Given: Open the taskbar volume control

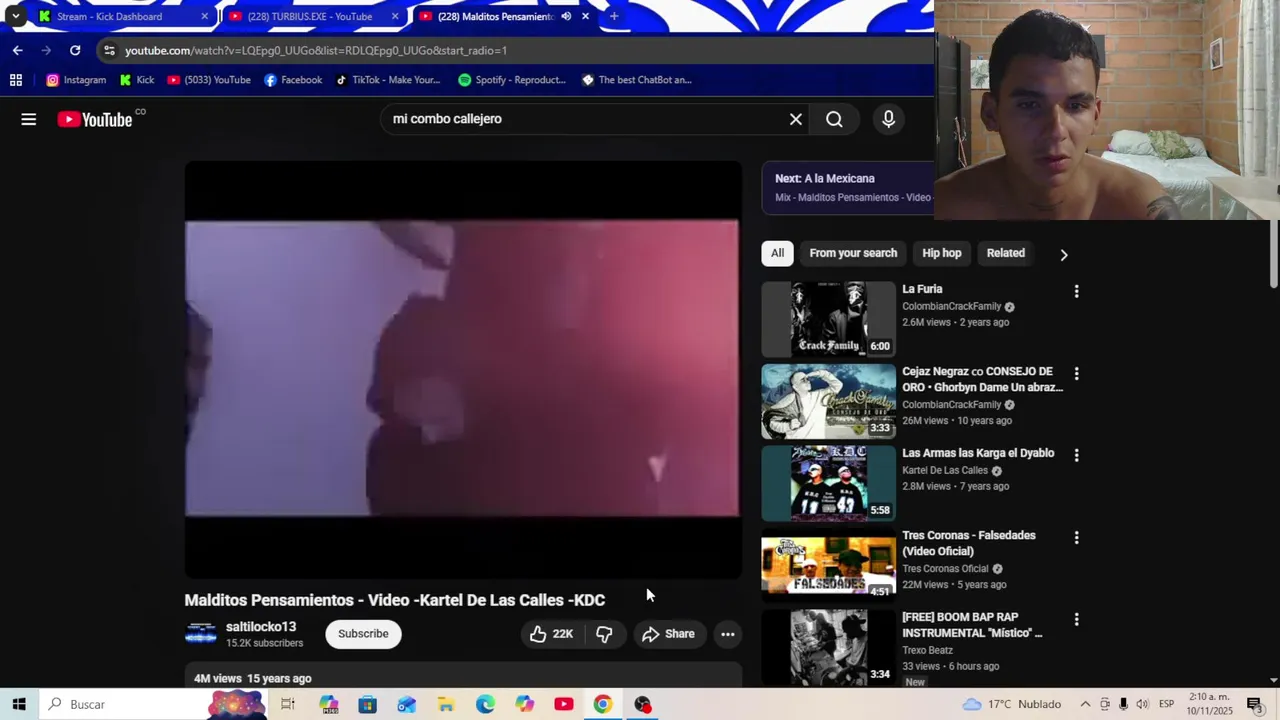Looking at the screenshot, I should (1142, 704).
